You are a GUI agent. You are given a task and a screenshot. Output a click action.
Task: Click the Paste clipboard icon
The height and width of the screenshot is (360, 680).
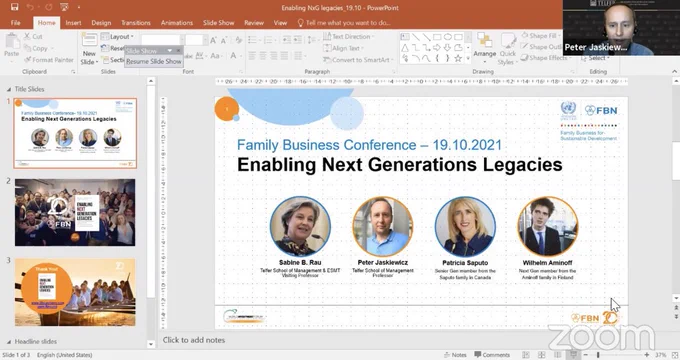(12, 42)
